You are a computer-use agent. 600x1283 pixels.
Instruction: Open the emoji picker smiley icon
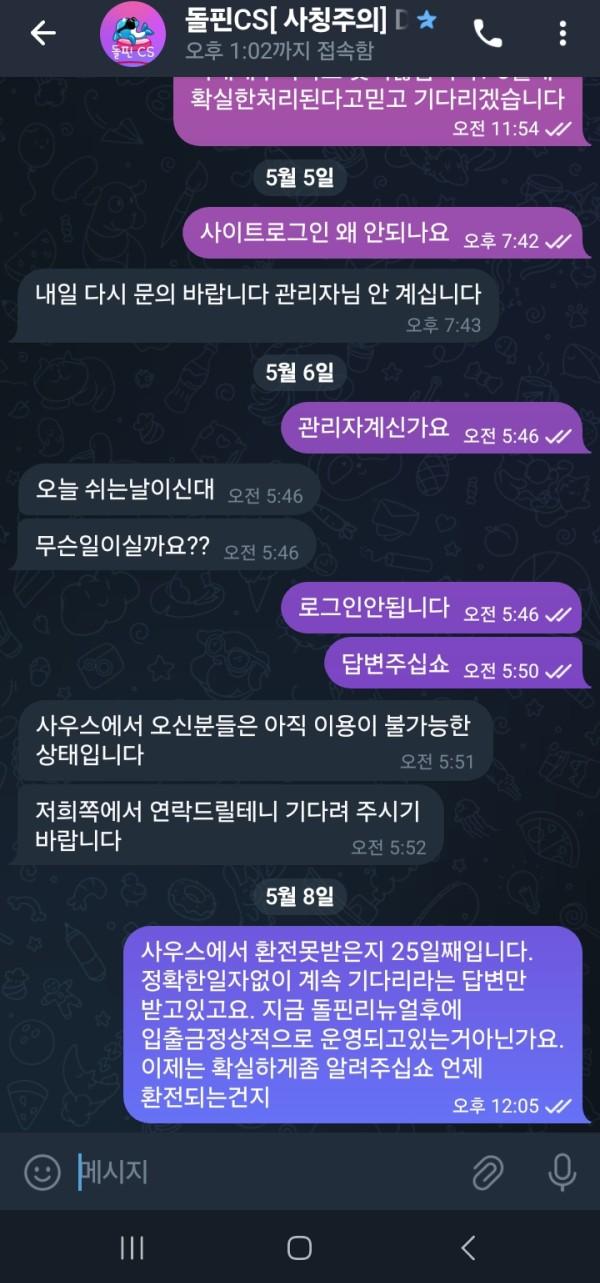(42, 1171)
